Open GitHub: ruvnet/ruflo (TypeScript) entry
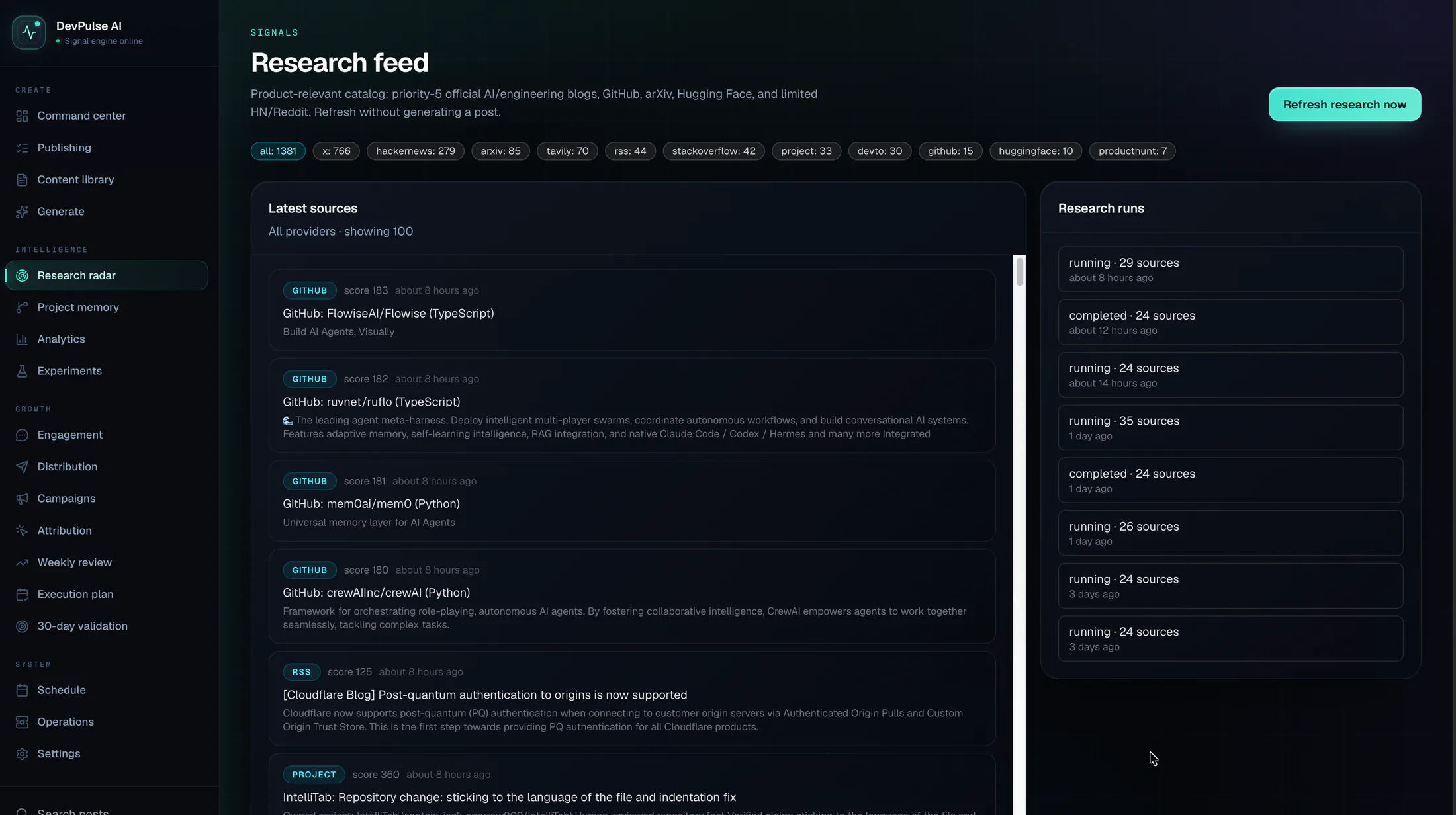The image size is (1456, 815). 632,406
